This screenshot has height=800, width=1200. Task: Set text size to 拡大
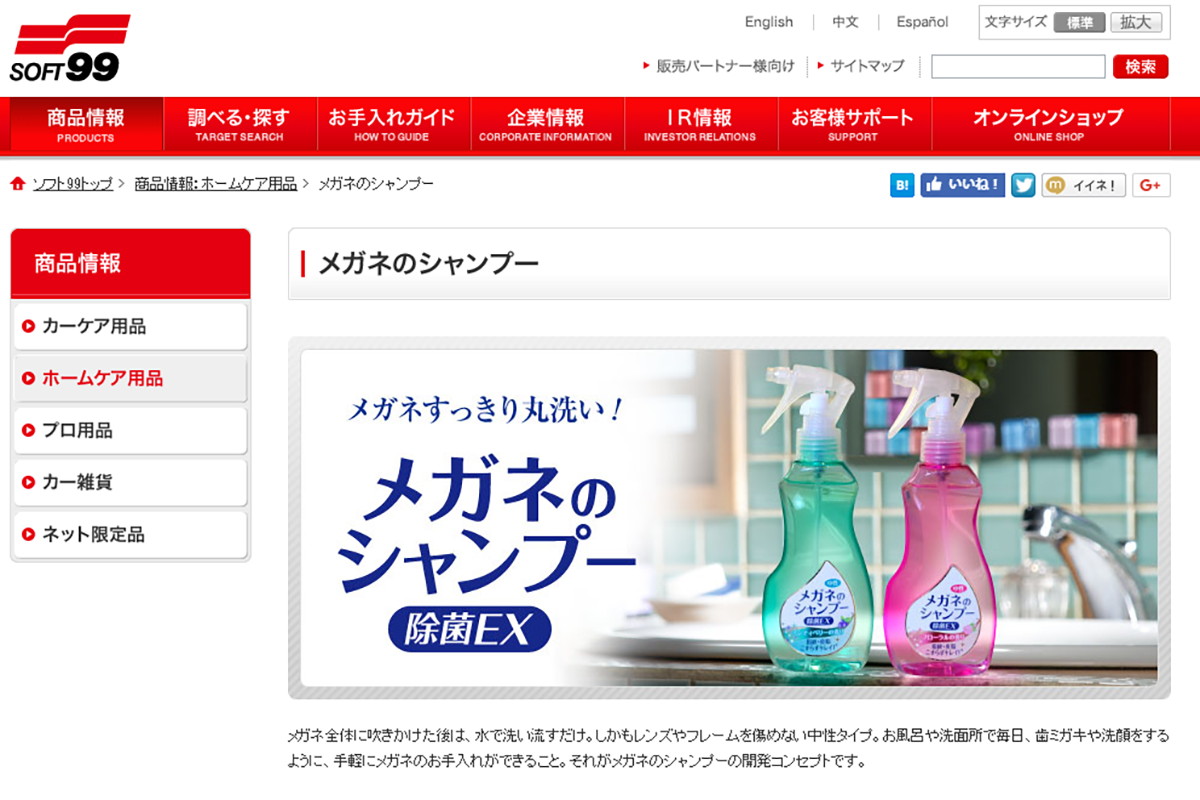[x=1135, y=22]
